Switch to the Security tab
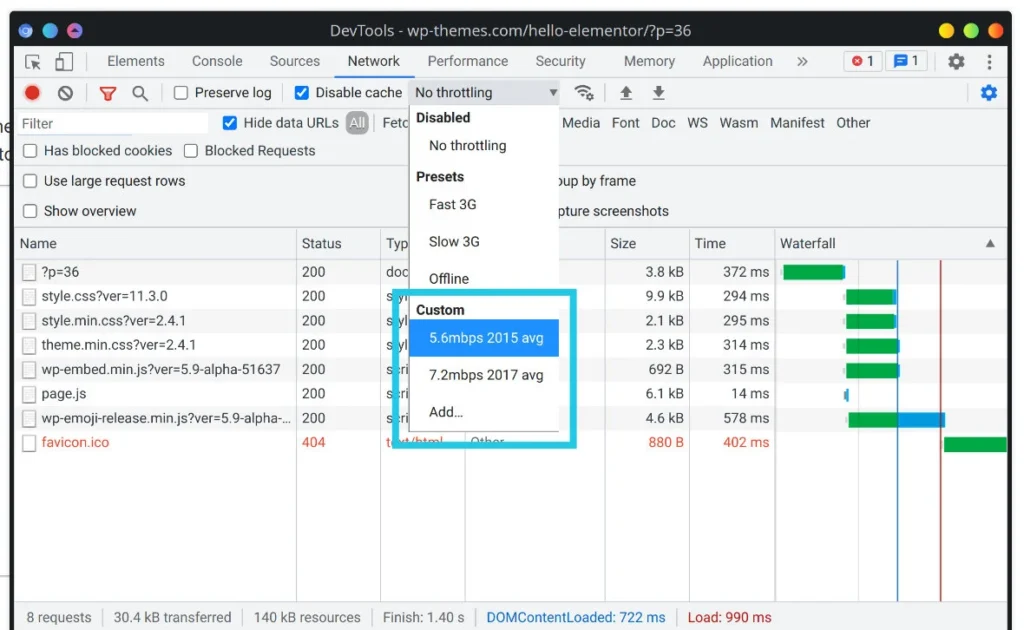This screenshot has height=630, width=1024. pyautogui.click(x=560, y=61)
